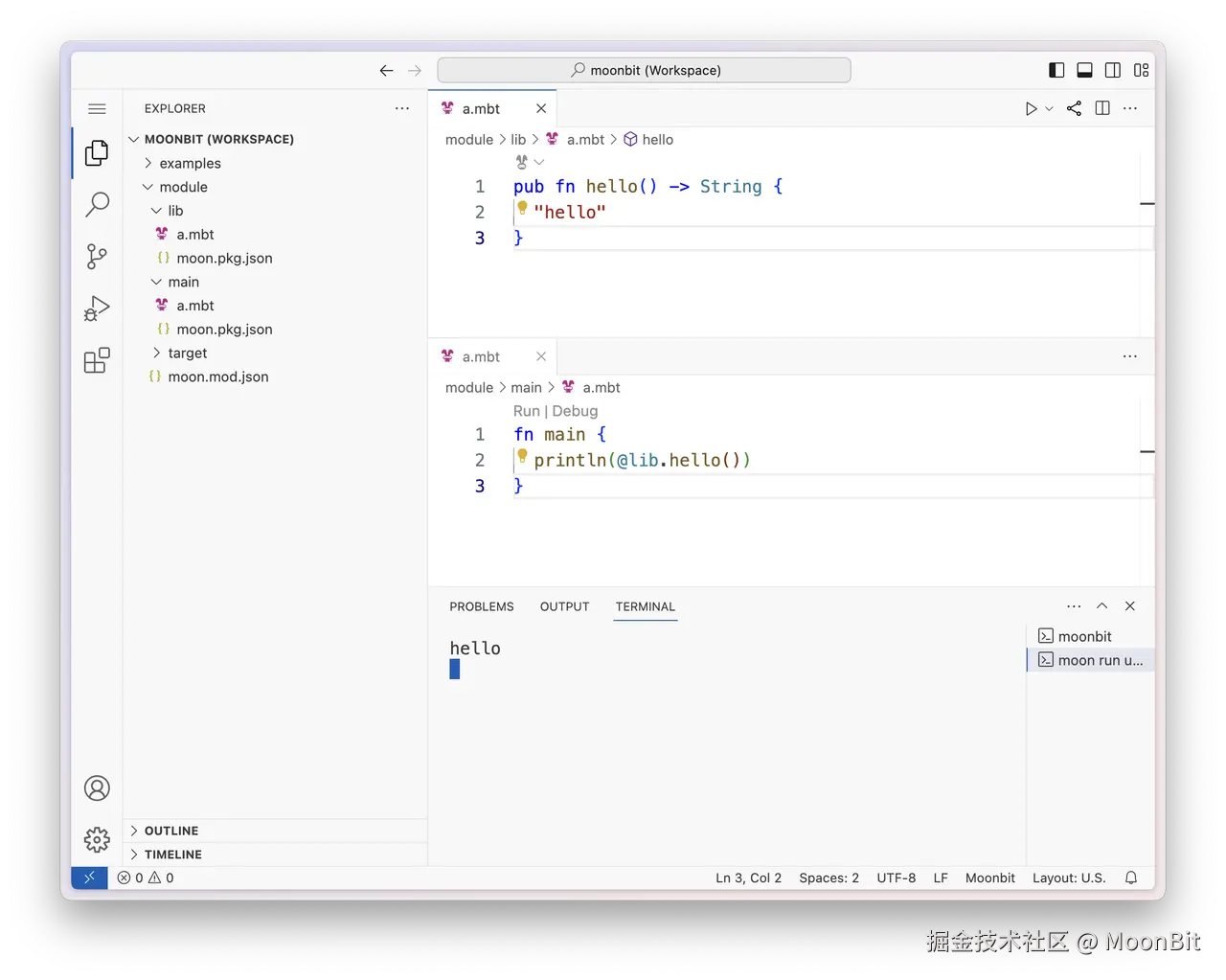
Task: Click the lightbulb beside "hello" string
Action: click(x=522, y=207)
